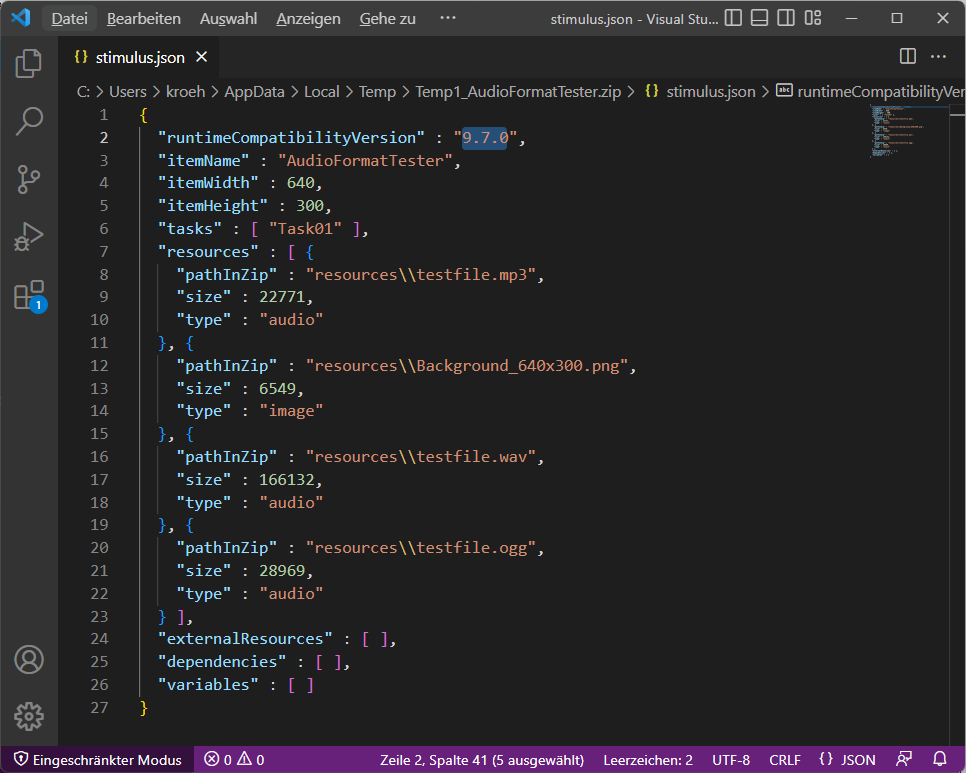Close the stimulus.json tab
This screenshot has width=966, height=773.
(202, 57)
